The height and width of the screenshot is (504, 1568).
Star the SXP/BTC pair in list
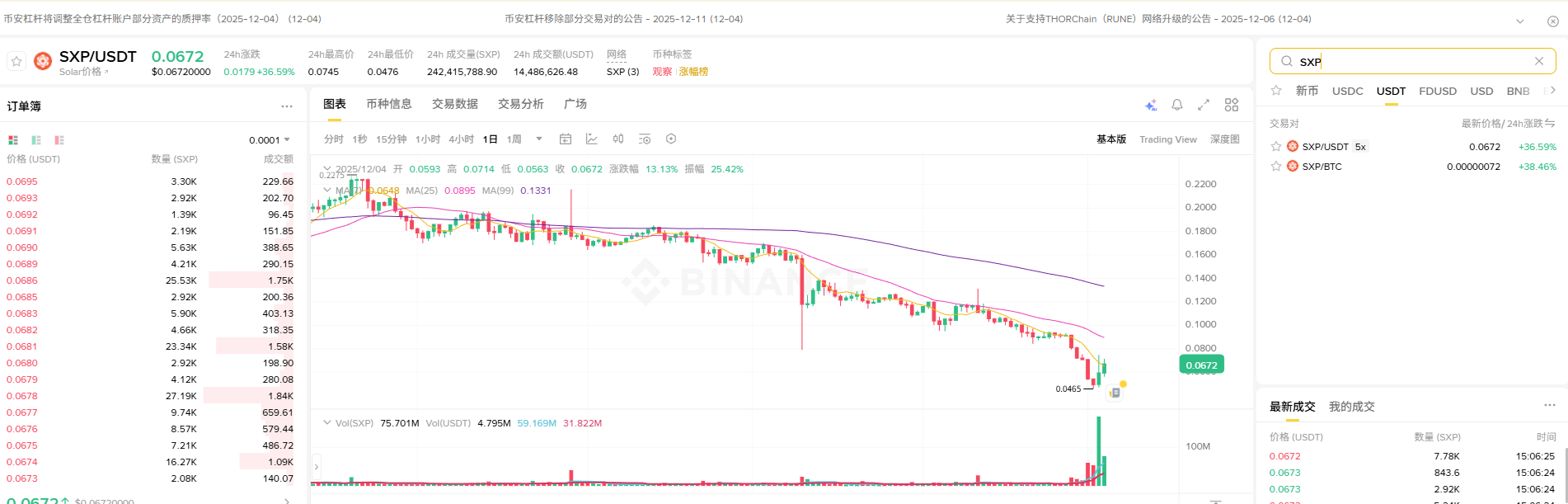[1276, 167]
